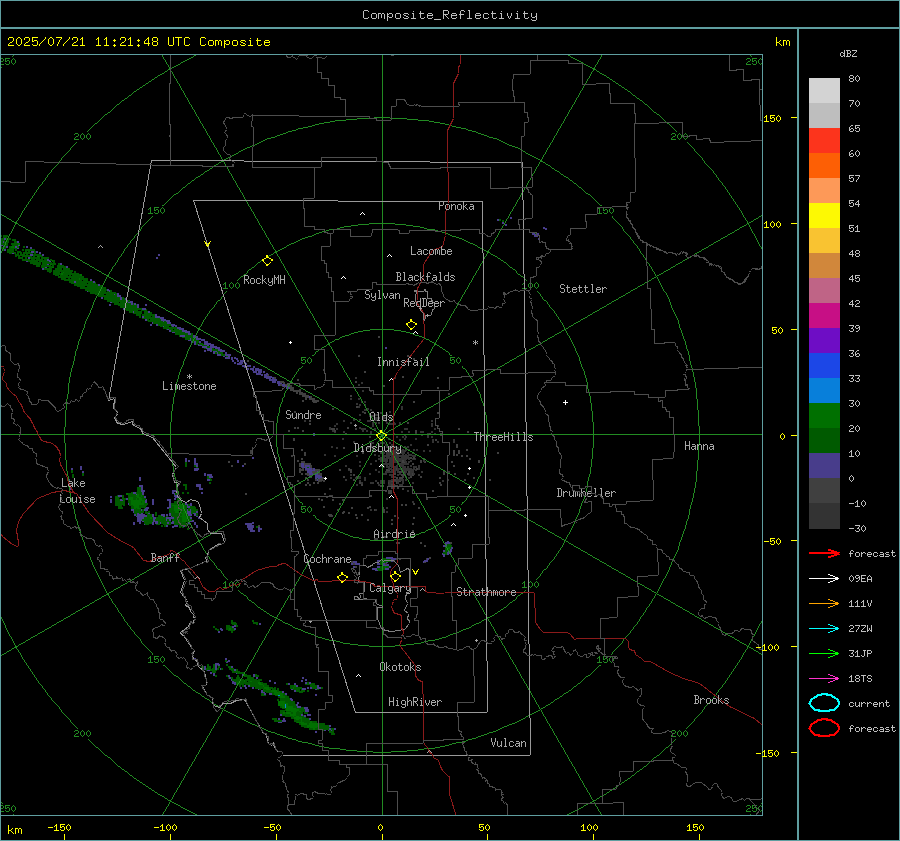Click the asterisk marker above Limestone
This screenshot has height=841, width=900.
pyautogui.click(x=189, y=377)
